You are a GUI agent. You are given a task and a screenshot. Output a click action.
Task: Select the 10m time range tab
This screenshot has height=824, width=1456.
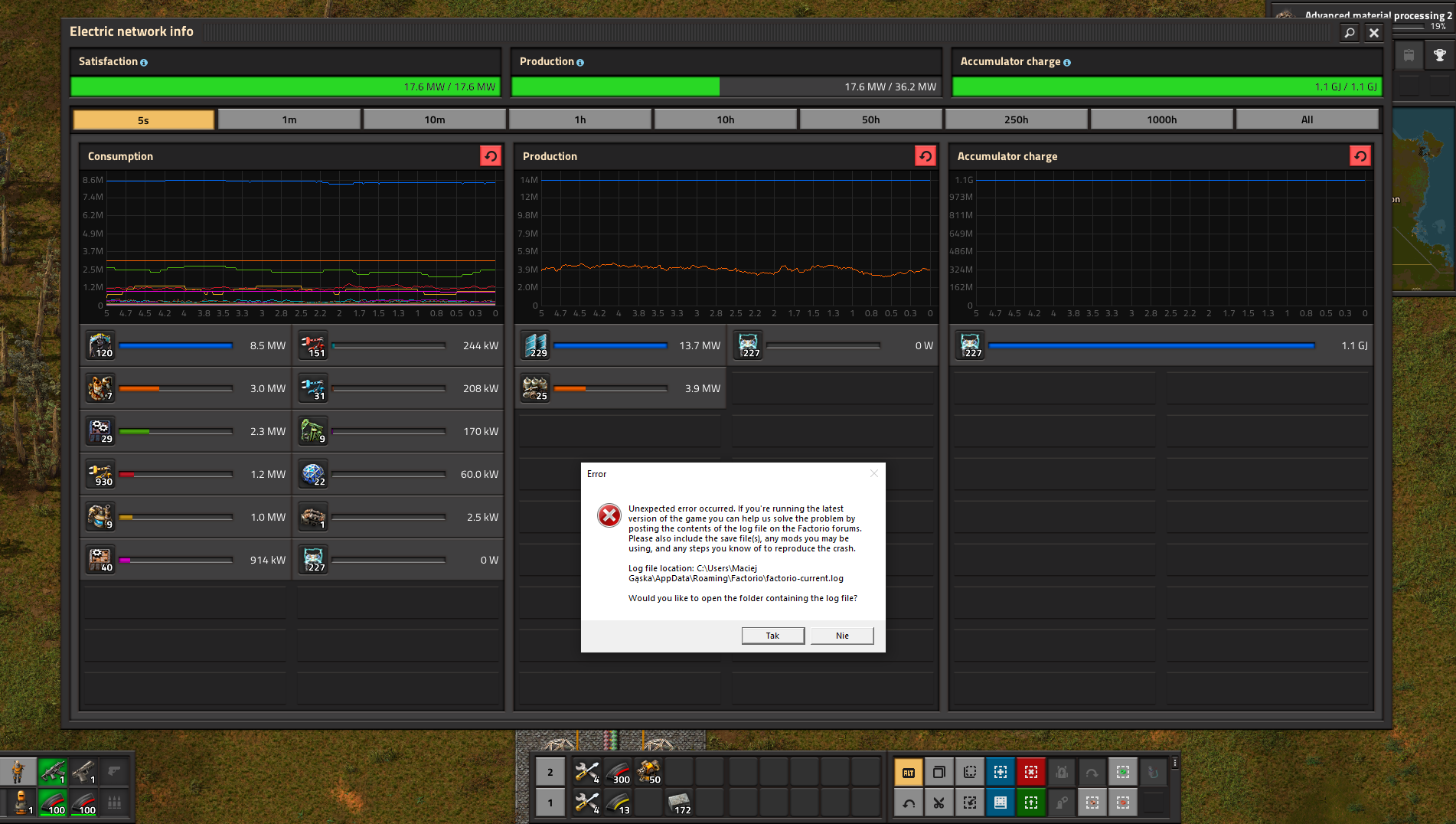[x=435, y=119]
